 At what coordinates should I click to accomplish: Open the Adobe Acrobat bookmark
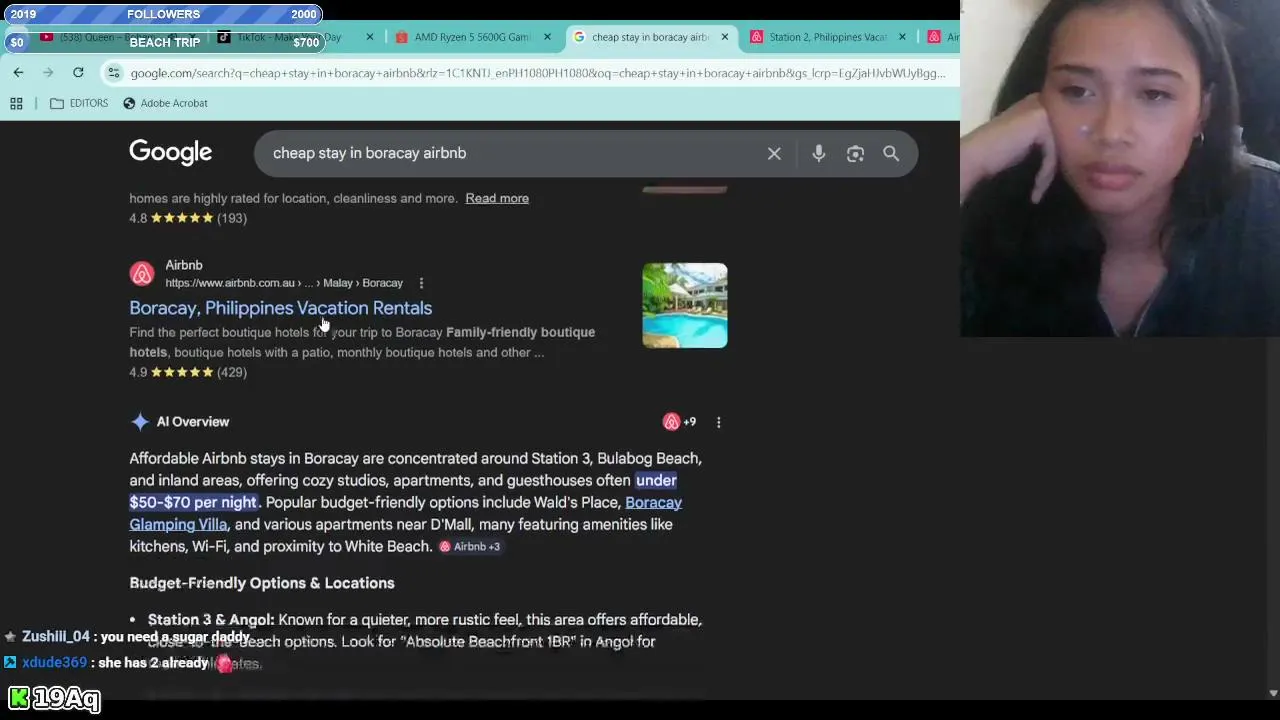click(165, 103)
